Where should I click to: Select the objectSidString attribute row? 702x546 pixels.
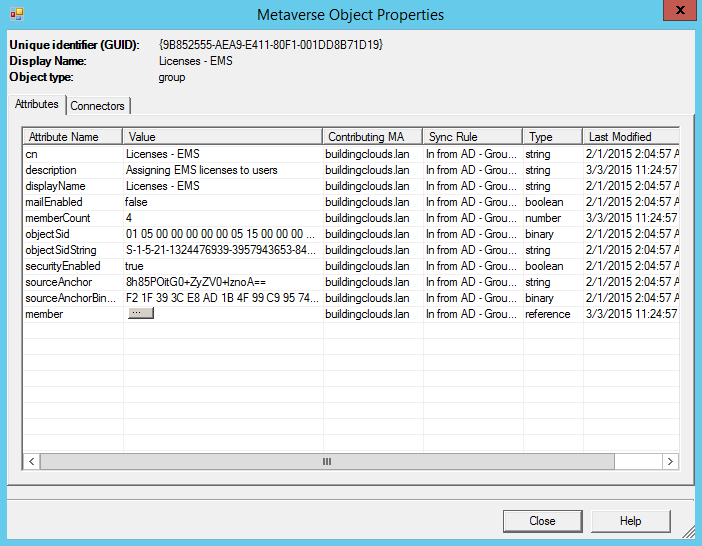pos(61,250)
